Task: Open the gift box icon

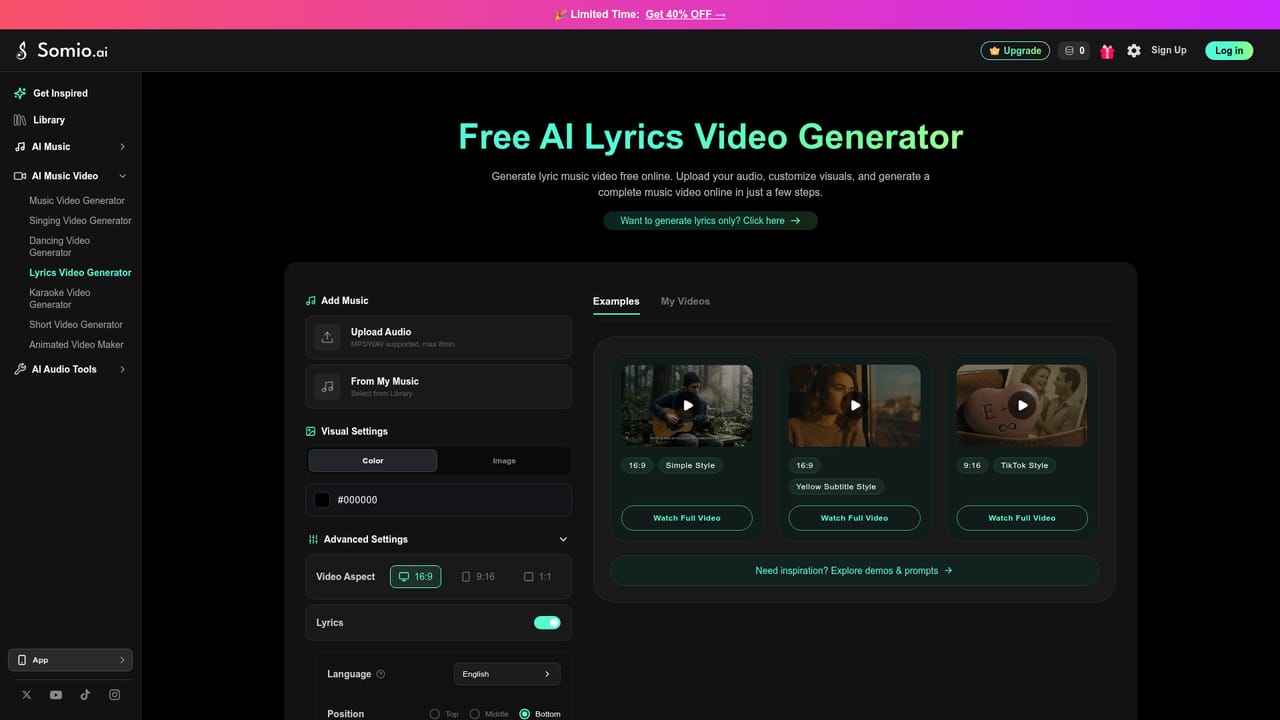Action: [x=1107, y=51]
